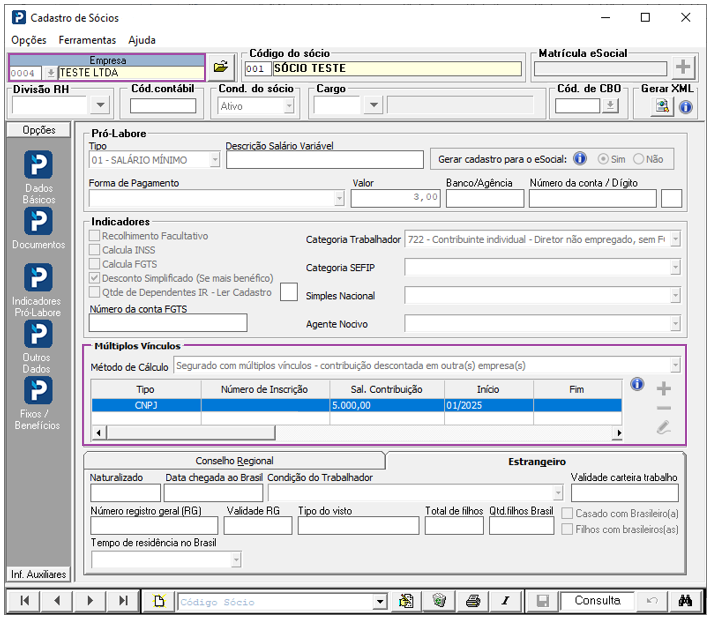Screen dimensions: 712x619
Task: Open the Forma de Pagamento dropdown
Action: [339, 198]
